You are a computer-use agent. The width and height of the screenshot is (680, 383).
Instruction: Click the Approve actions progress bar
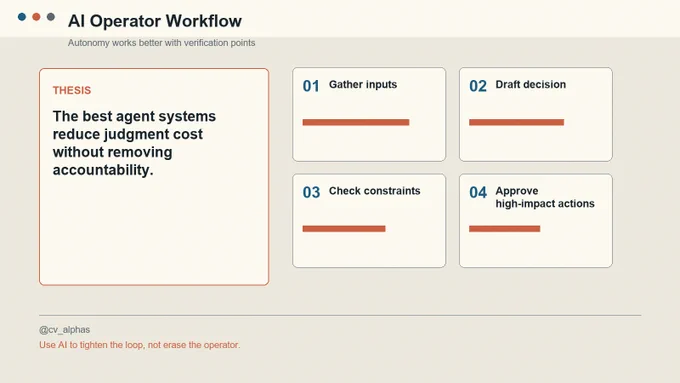[x=504, y=229]
